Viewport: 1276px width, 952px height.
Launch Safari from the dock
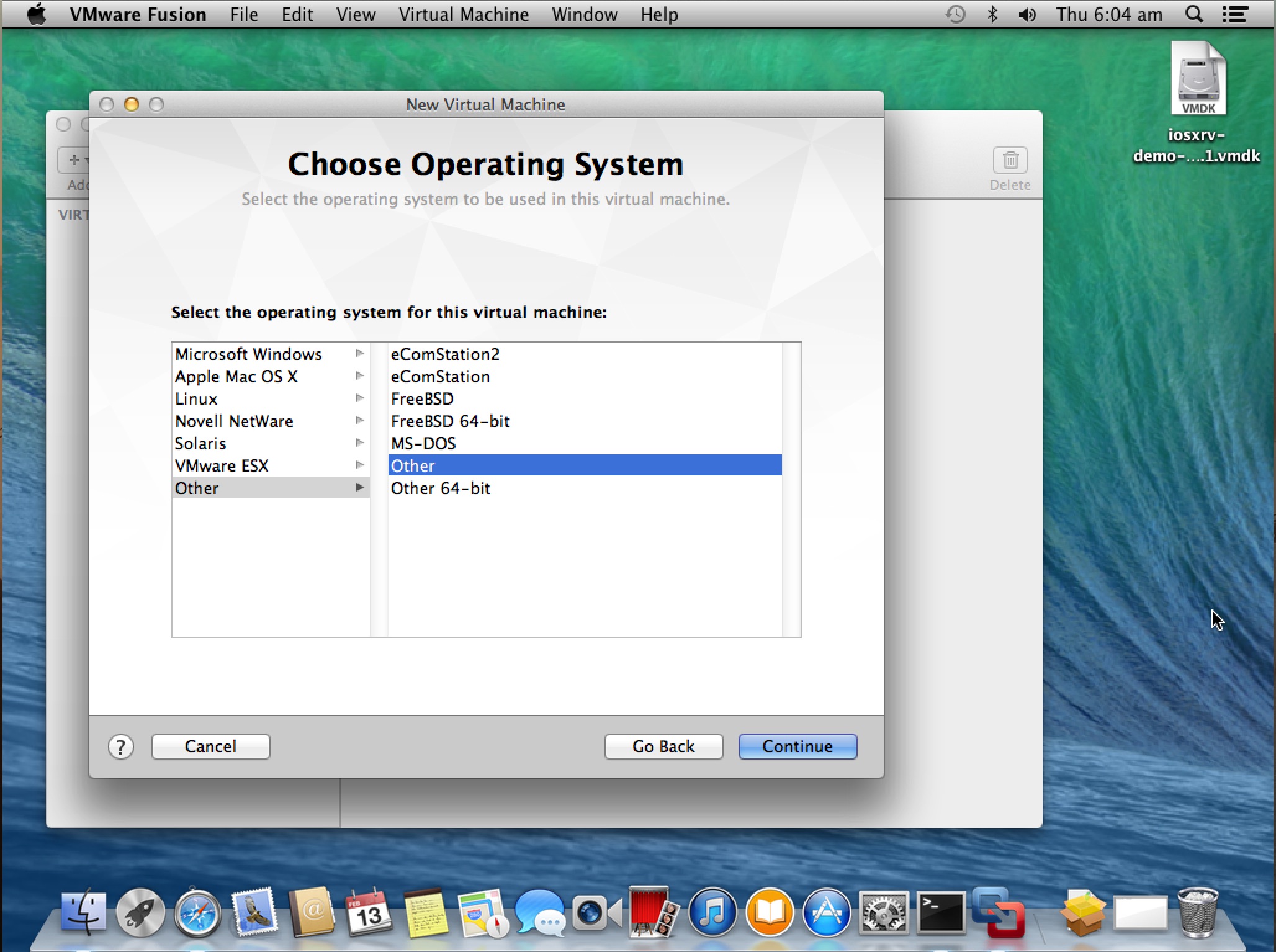coord(197,912)
